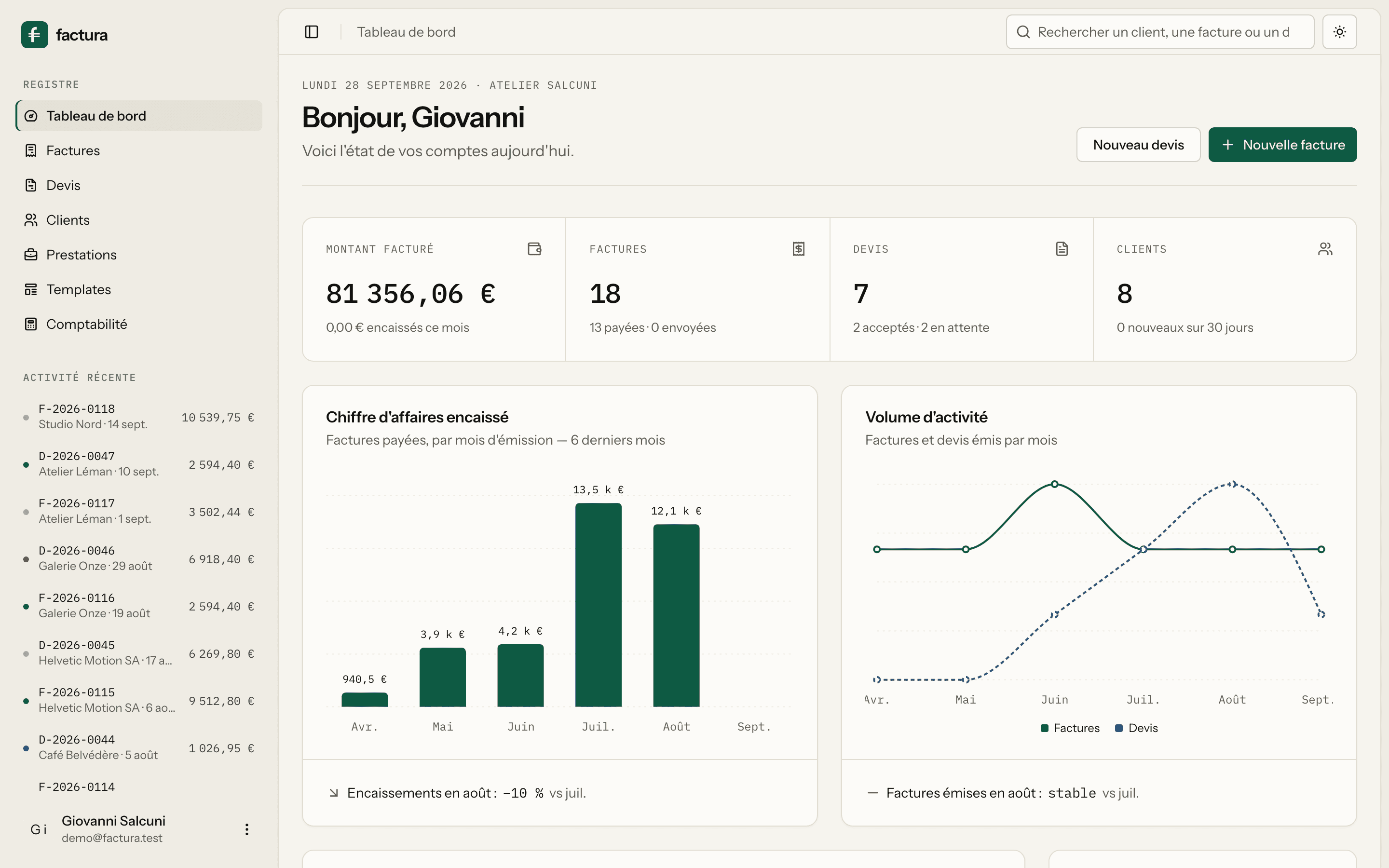This screenshot has height=868, width=1389.
Task: Create a Nouvelle facture
Action: click(1282, 145)
